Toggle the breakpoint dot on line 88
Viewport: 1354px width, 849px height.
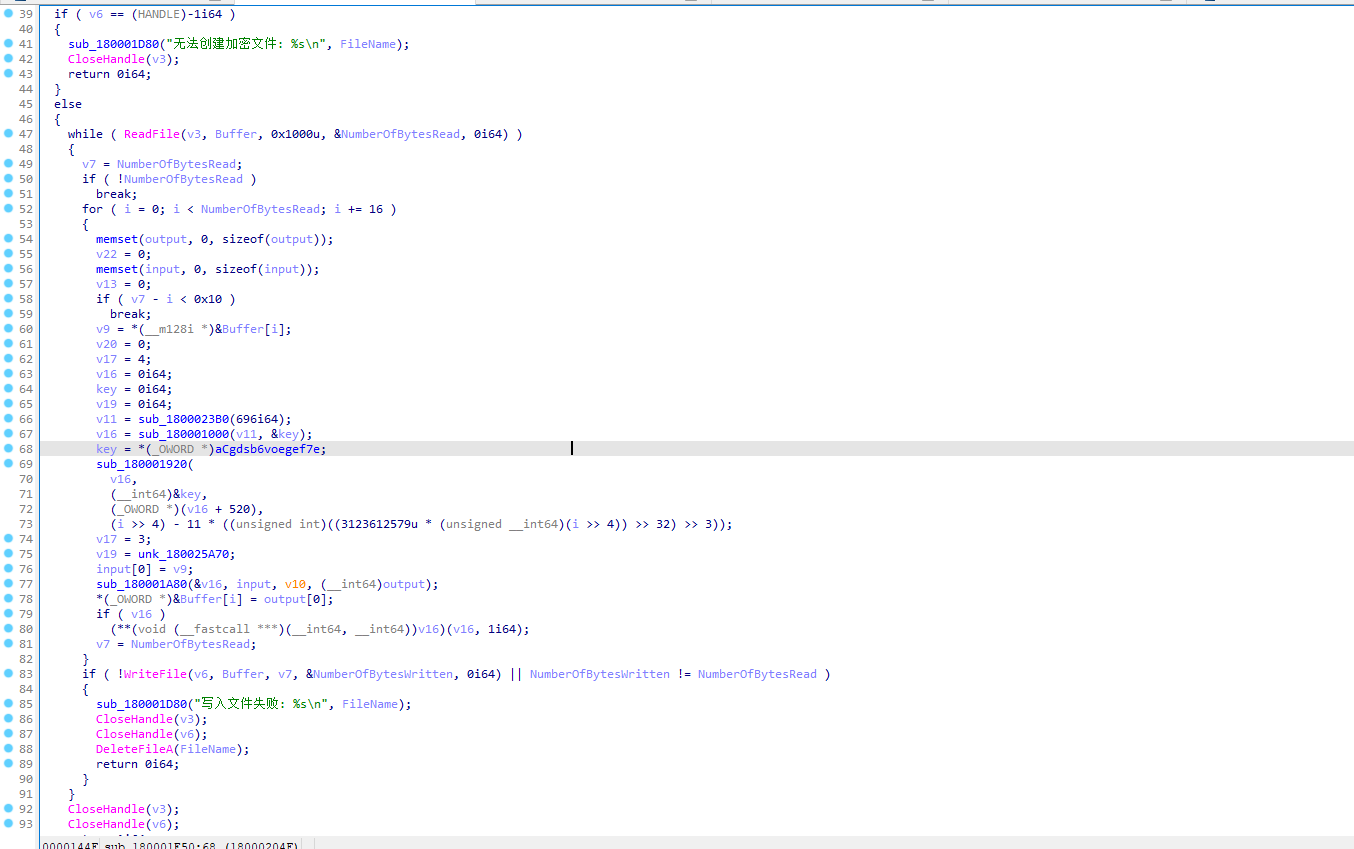click(8, 748)
